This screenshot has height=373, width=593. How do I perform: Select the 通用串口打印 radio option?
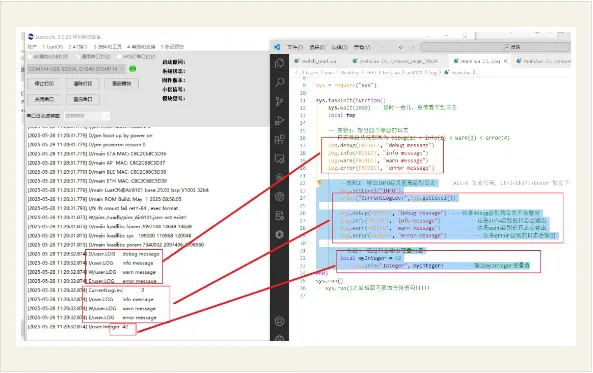pos(93,57)
